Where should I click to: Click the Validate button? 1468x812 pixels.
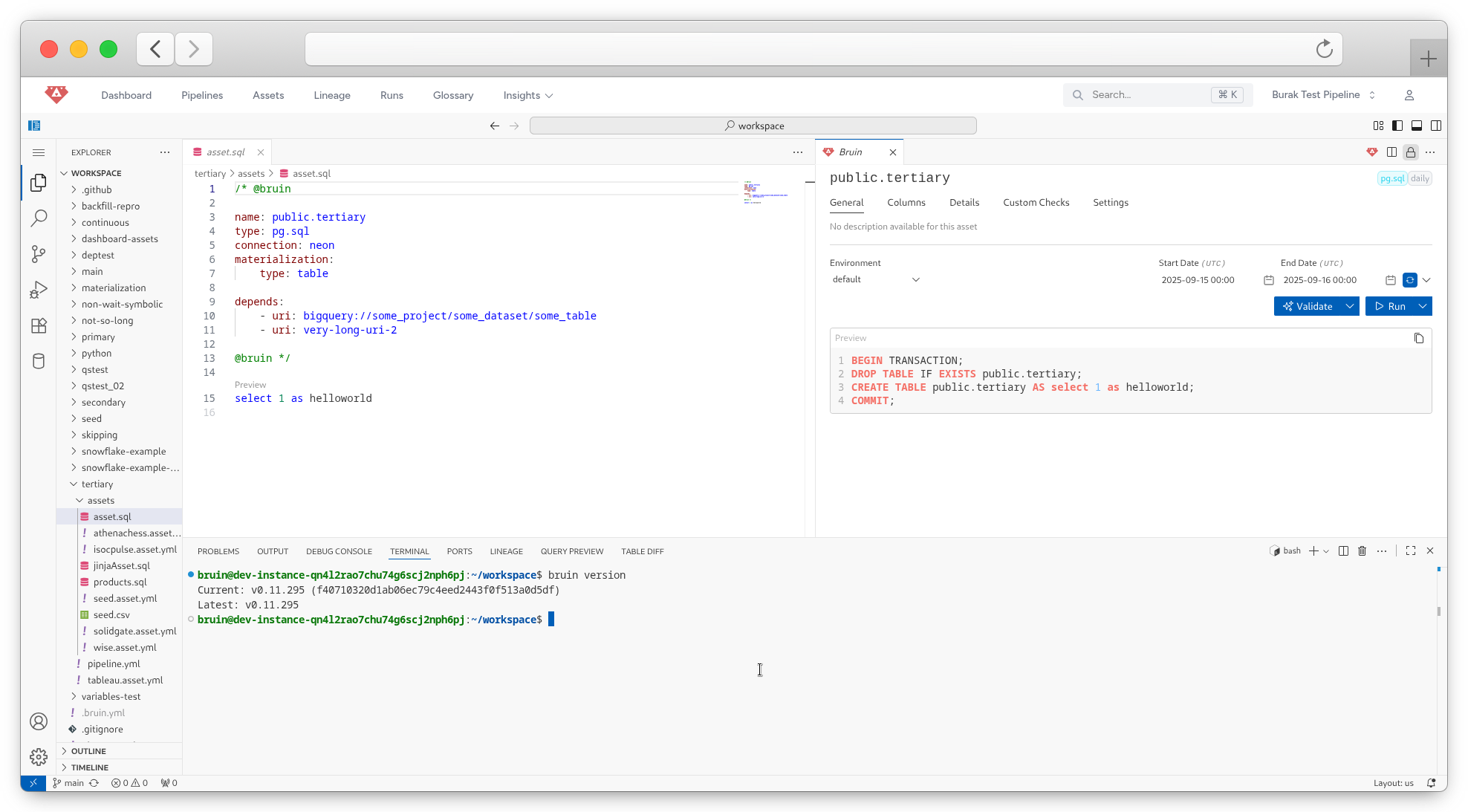coord(1308,306)
